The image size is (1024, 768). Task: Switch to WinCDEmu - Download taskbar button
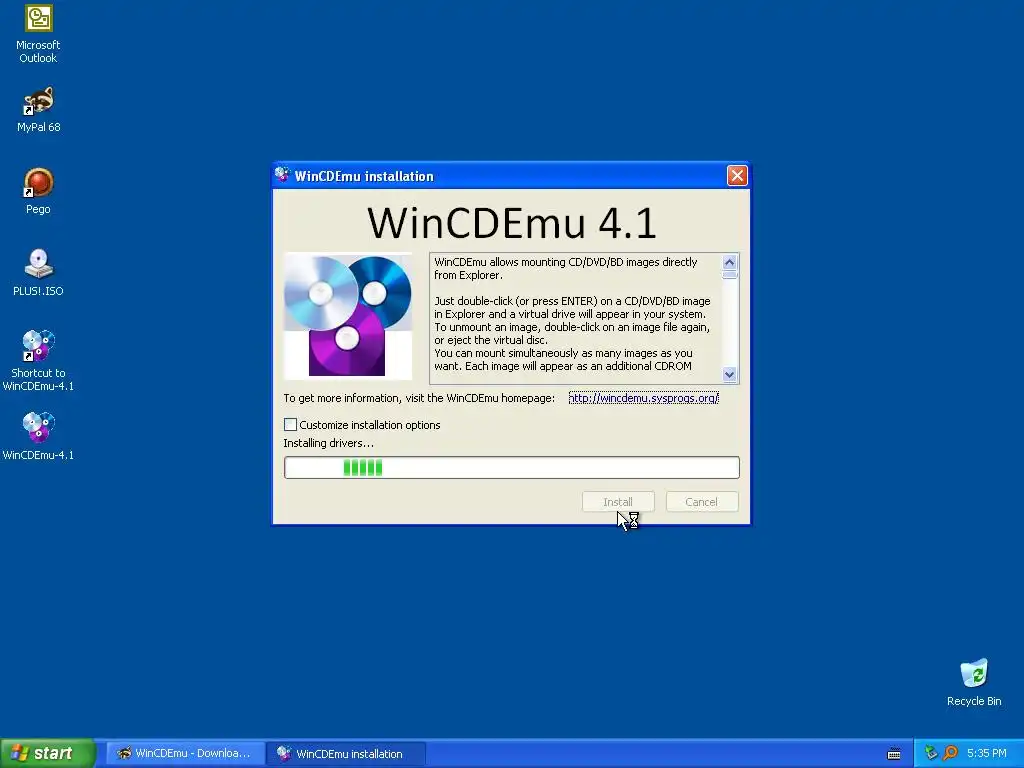185,754
